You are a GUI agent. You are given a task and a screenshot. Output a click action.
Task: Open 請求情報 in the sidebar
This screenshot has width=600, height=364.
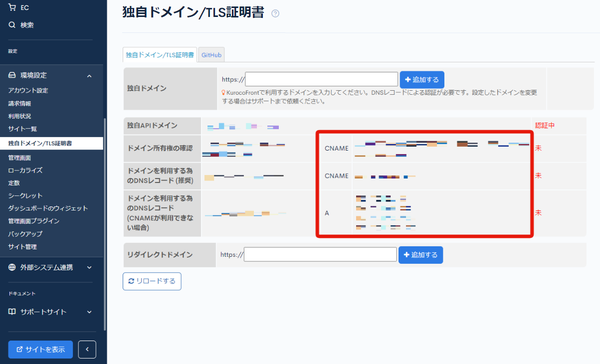click(x=20, y=103)
